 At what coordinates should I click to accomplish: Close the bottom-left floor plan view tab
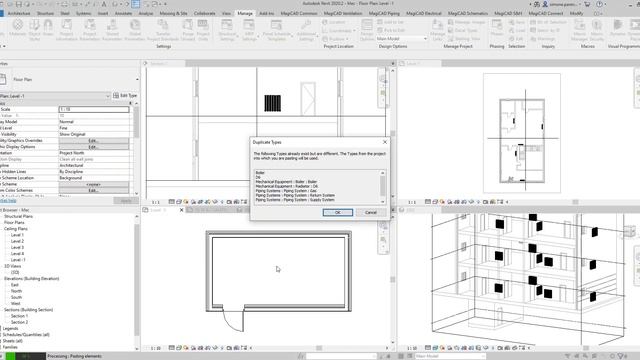tap(182, 210)
